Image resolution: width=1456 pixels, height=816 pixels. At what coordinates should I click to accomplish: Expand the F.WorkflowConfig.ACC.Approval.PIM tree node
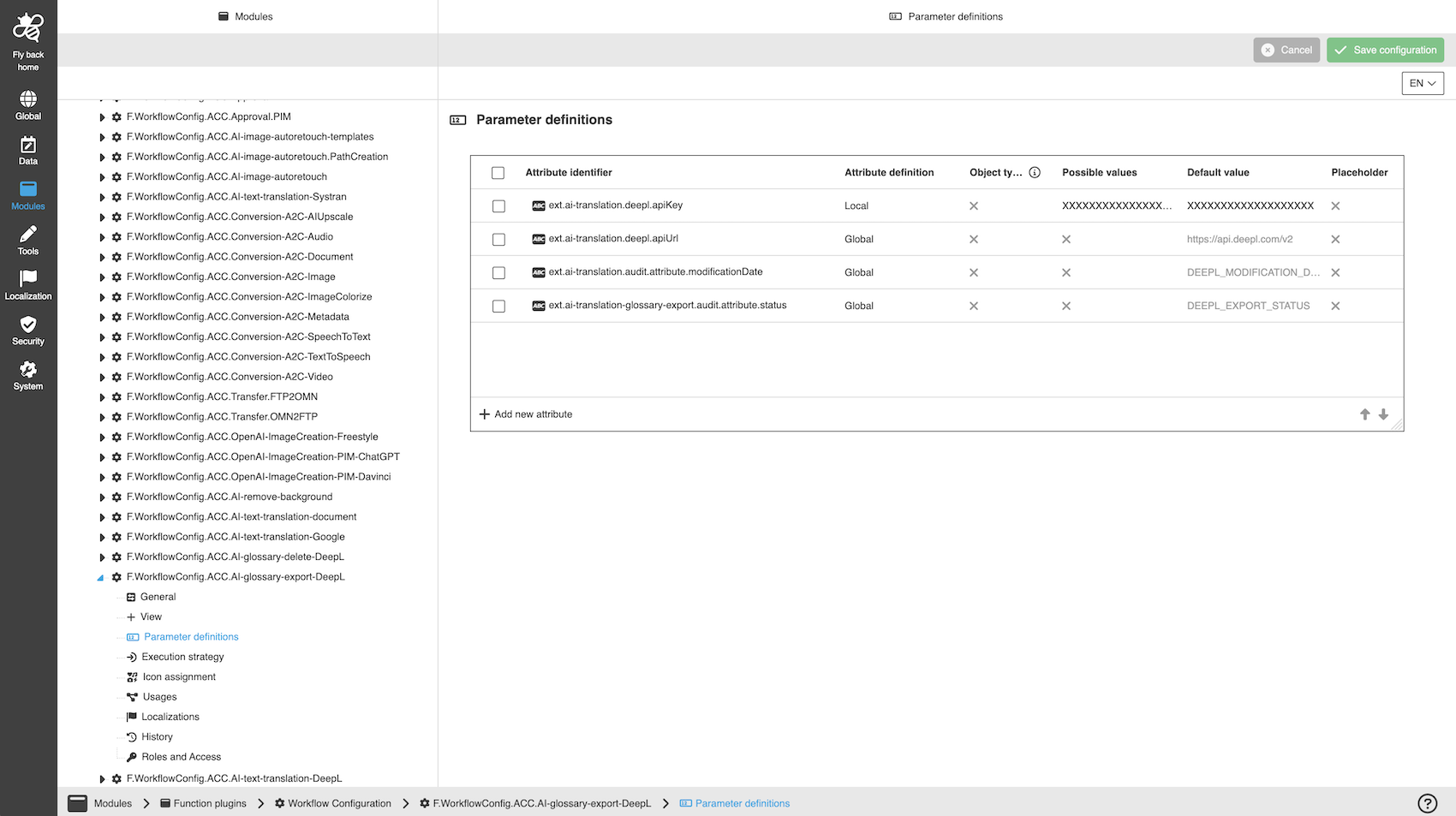pos(102,117)
